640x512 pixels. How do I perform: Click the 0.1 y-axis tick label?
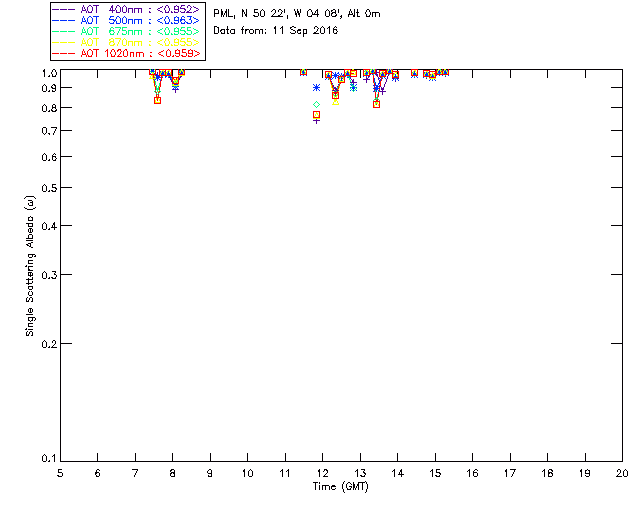49,459
